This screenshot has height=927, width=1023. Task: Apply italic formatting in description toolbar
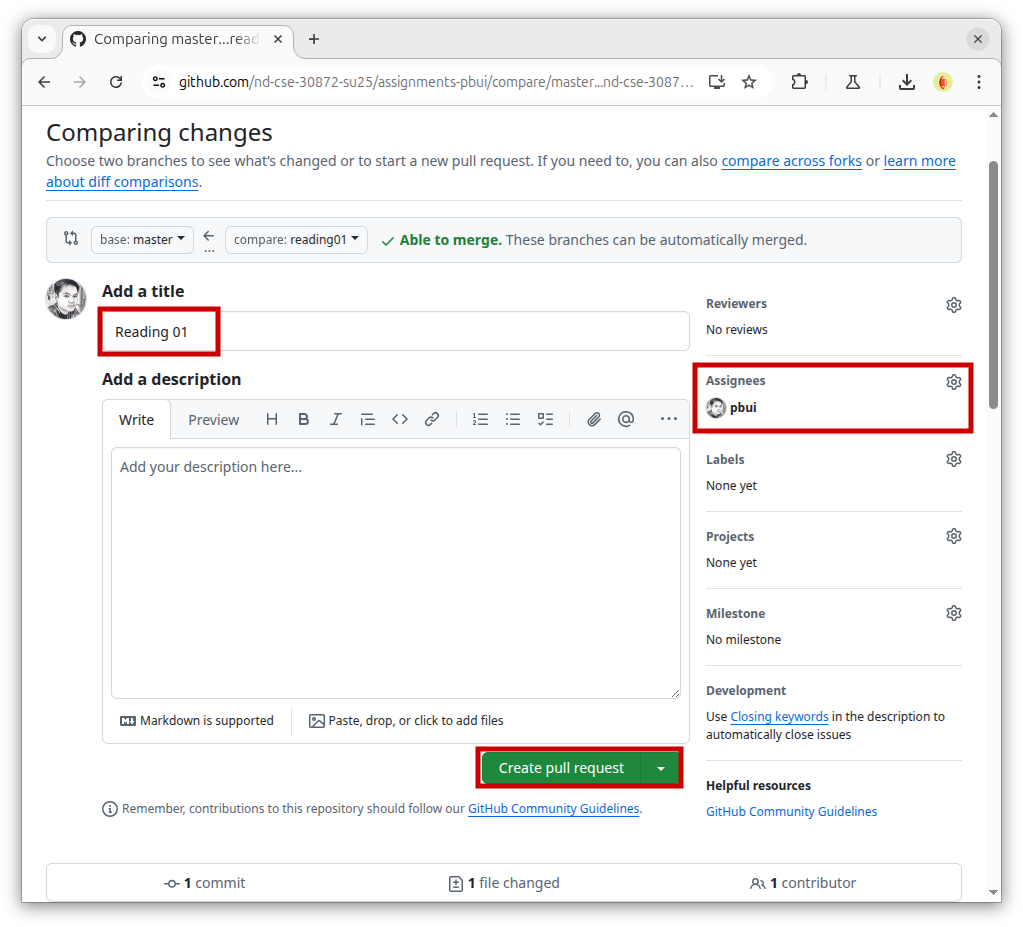tap(335, 419)
